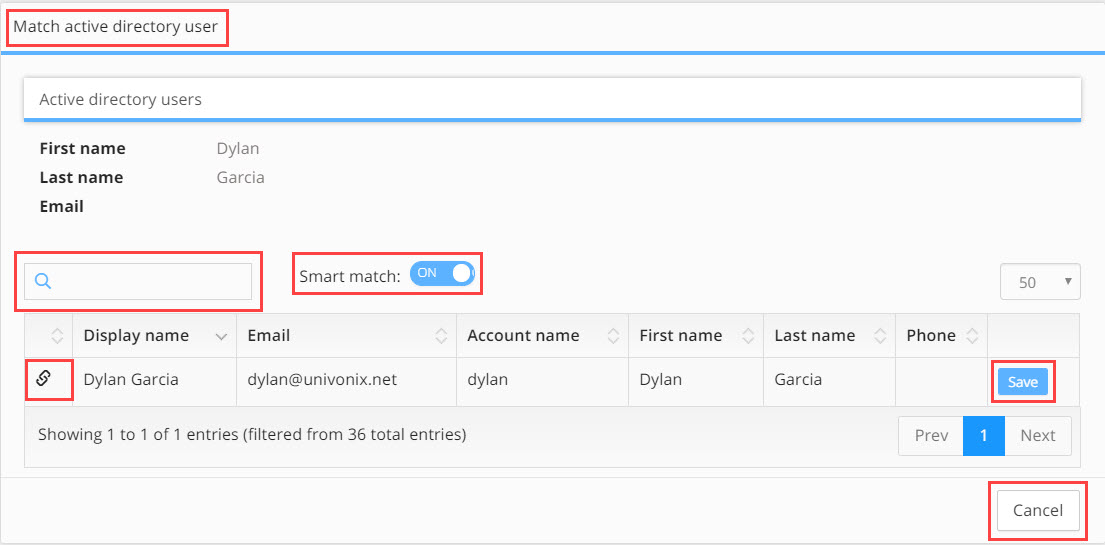Image resolution: width=1105 pixels, height=545 pixels.
Task: Click the link icon beside Dylan Garcia
Action: coord(43,379)
